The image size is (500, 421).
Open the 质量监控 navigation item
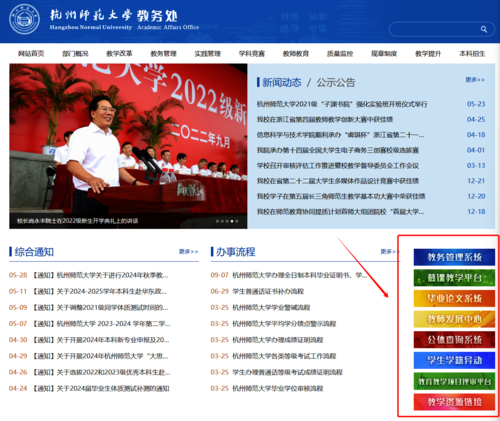pos(340,53)
